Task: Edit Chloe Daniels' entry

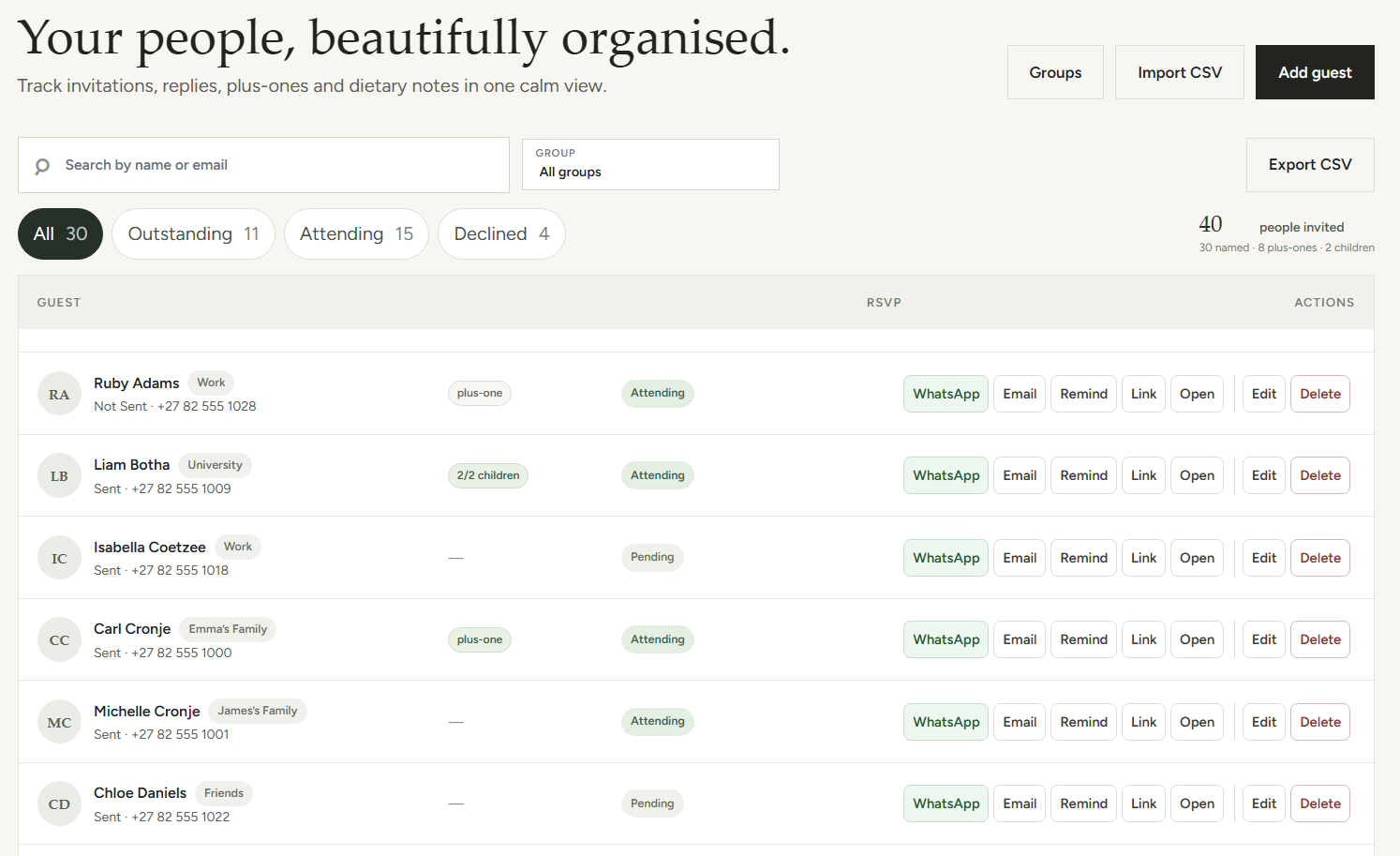Action: point(1264,803)
